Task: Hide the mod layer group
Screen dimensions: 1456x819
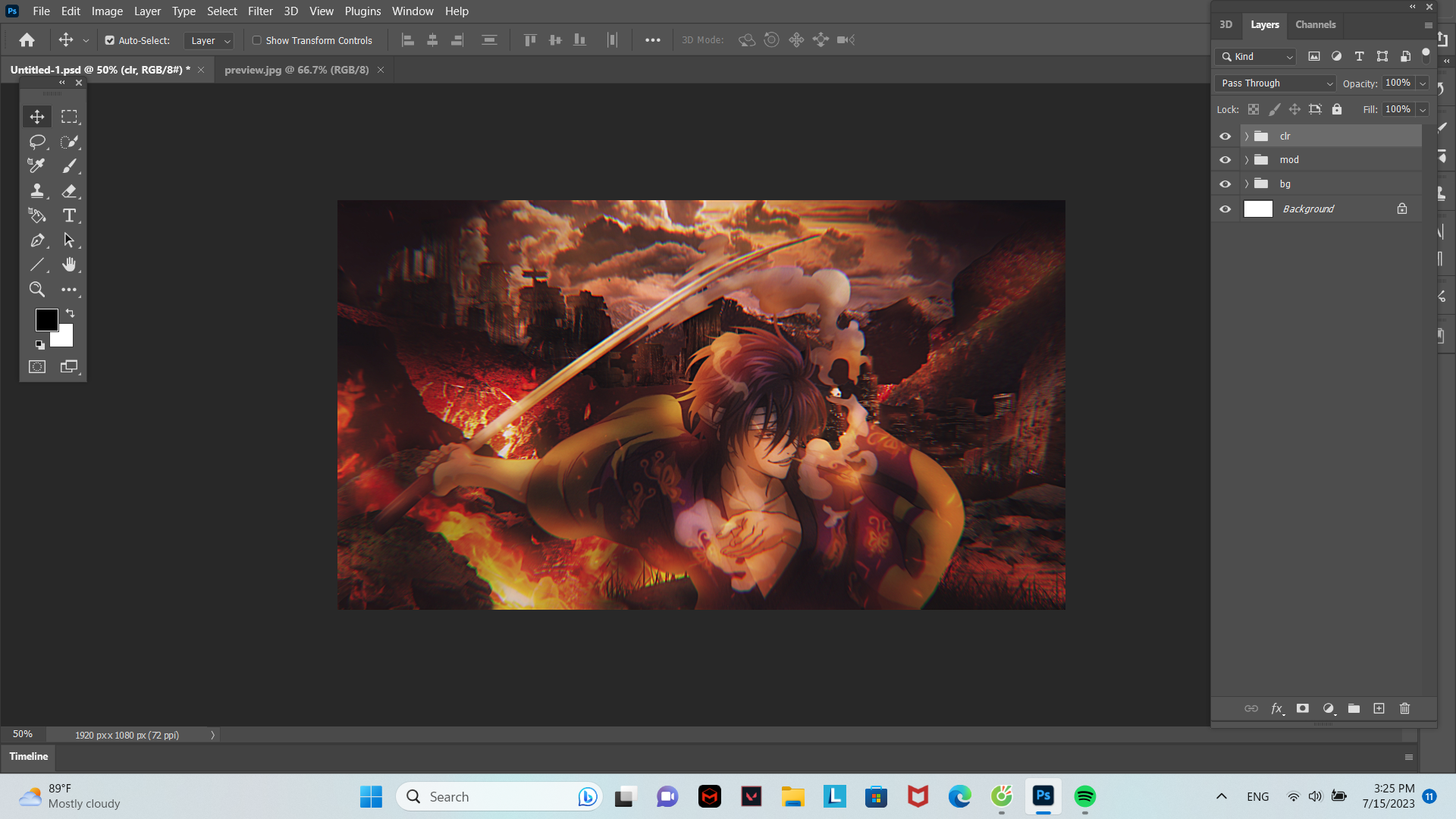Action: (x=1225, y=160)
